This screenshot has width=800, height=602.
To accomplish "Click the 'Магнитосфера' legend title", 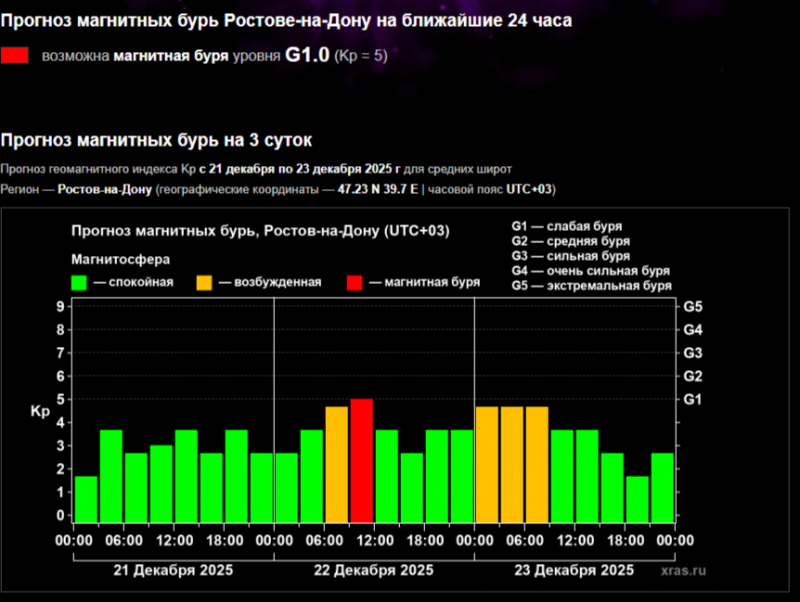I will [114, 259].
